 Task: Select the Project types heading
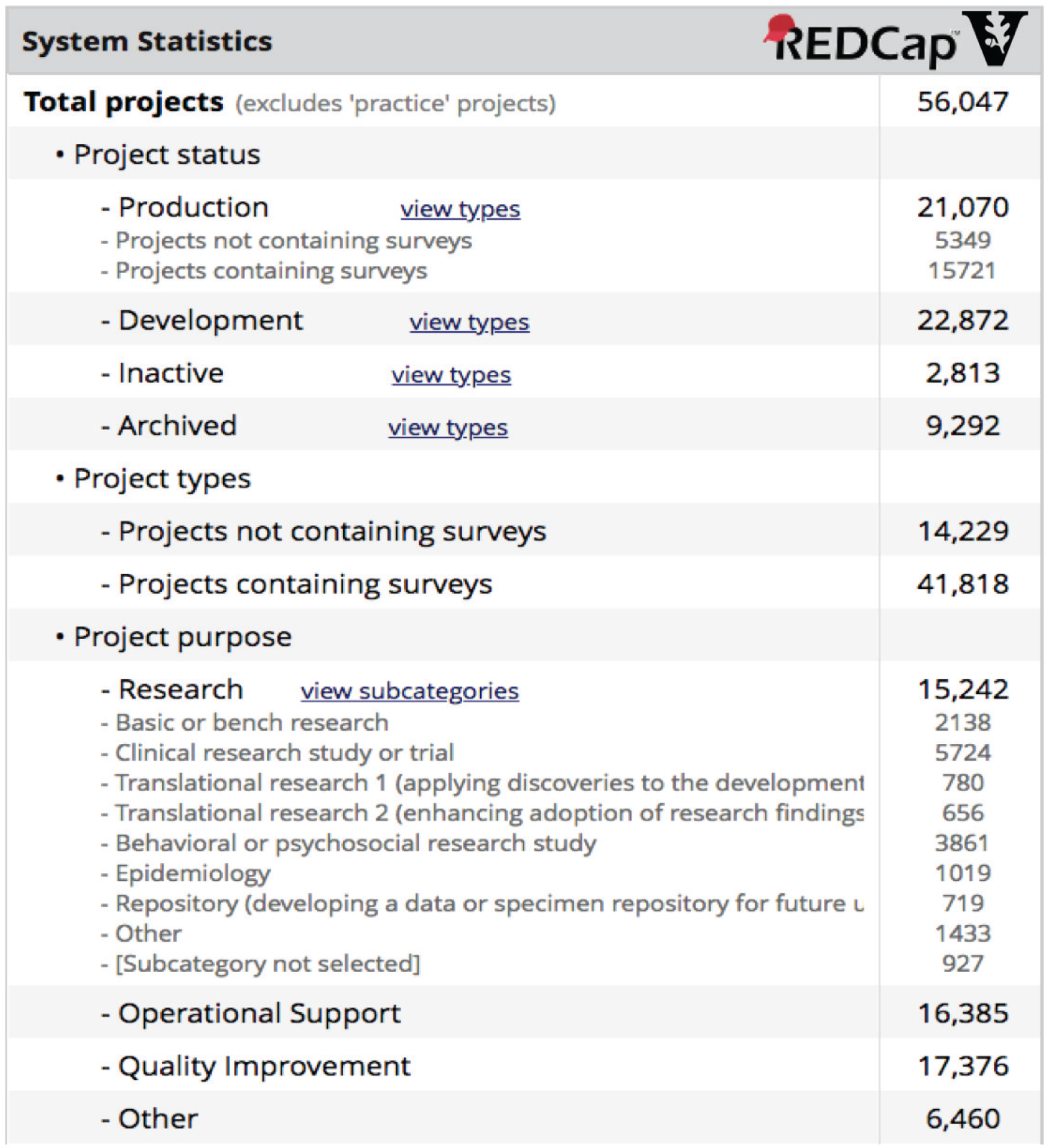[162, 479]
